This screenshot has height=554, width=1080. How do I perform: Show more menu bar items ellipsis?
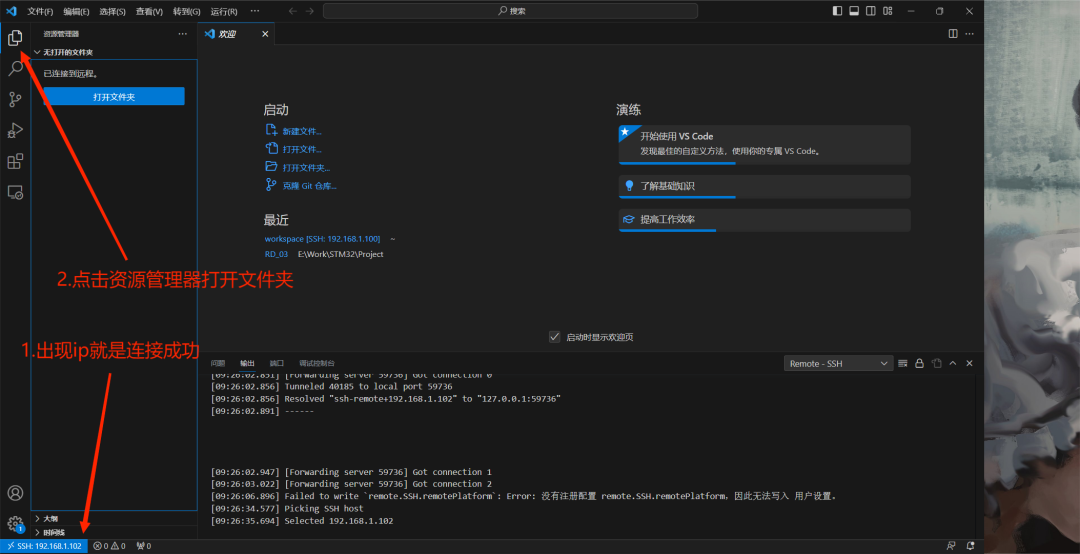(255, 12)
